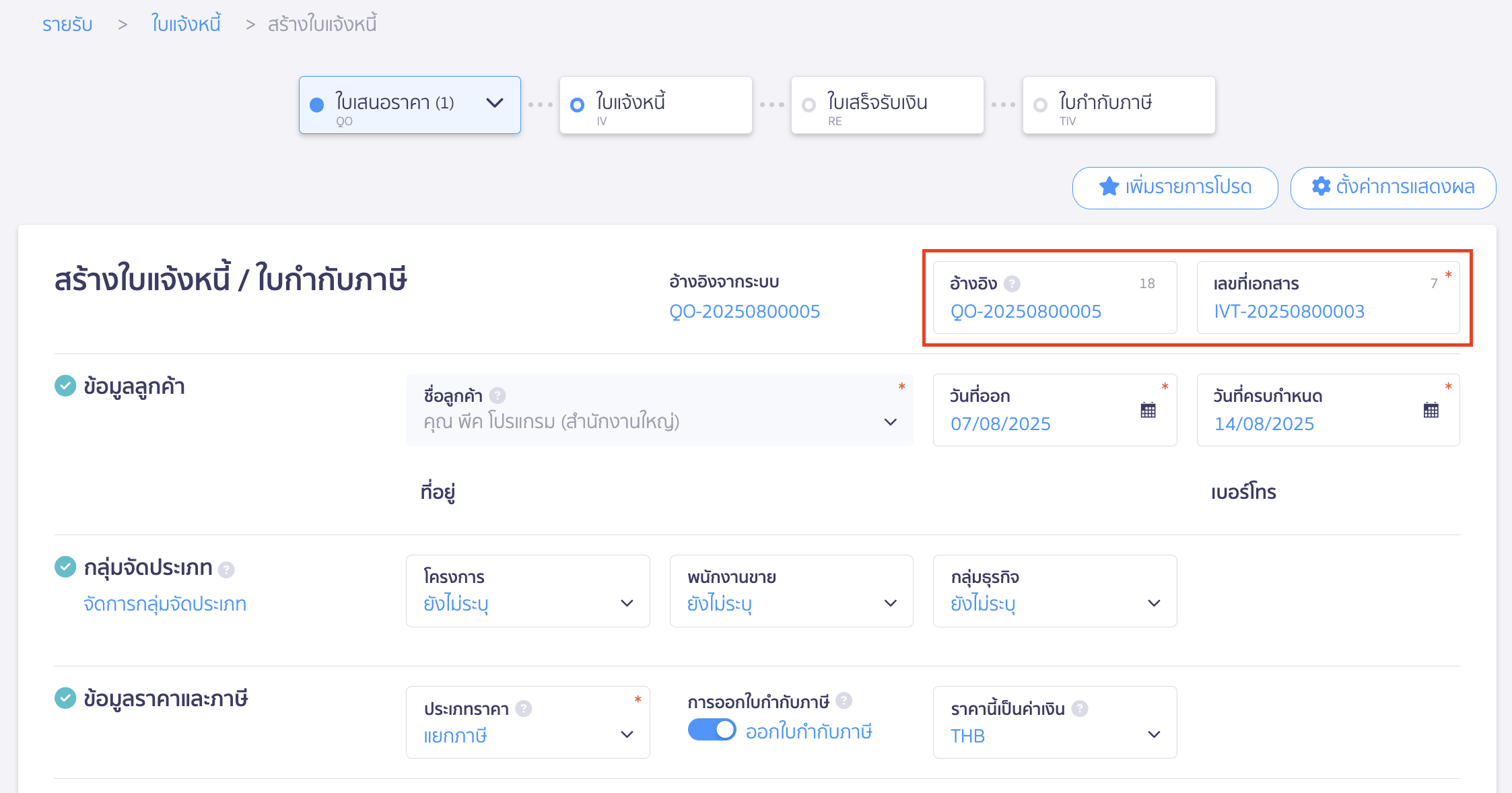1512x793 pixels.
Task: Click the ใบเสนอราคา chevron arrow
Action: [x=495, y=103]
